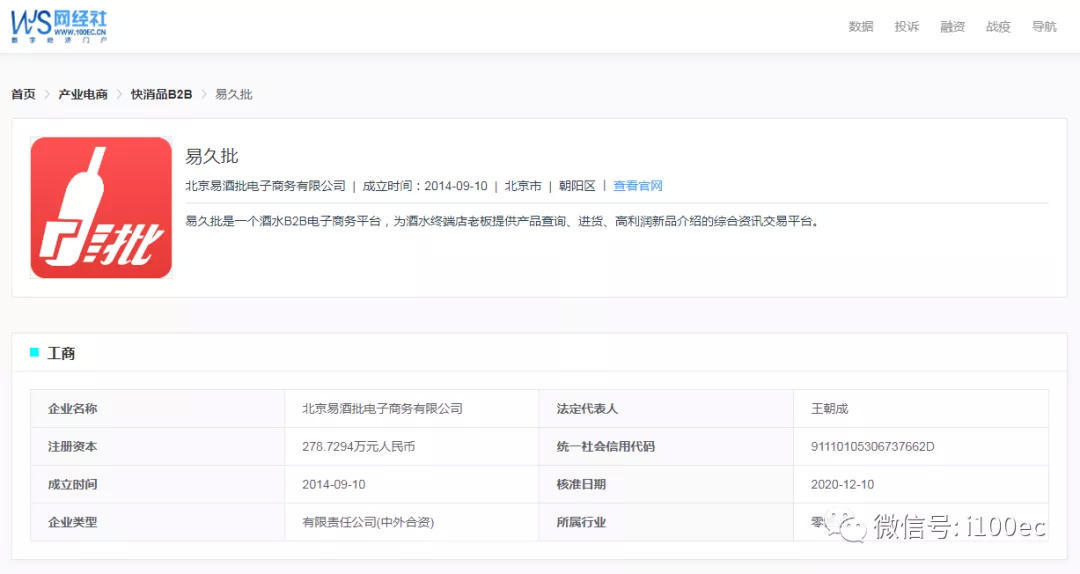Open the 战疫 navigation item
Viewport: 1080px width, 574px height.
(998, 27)
